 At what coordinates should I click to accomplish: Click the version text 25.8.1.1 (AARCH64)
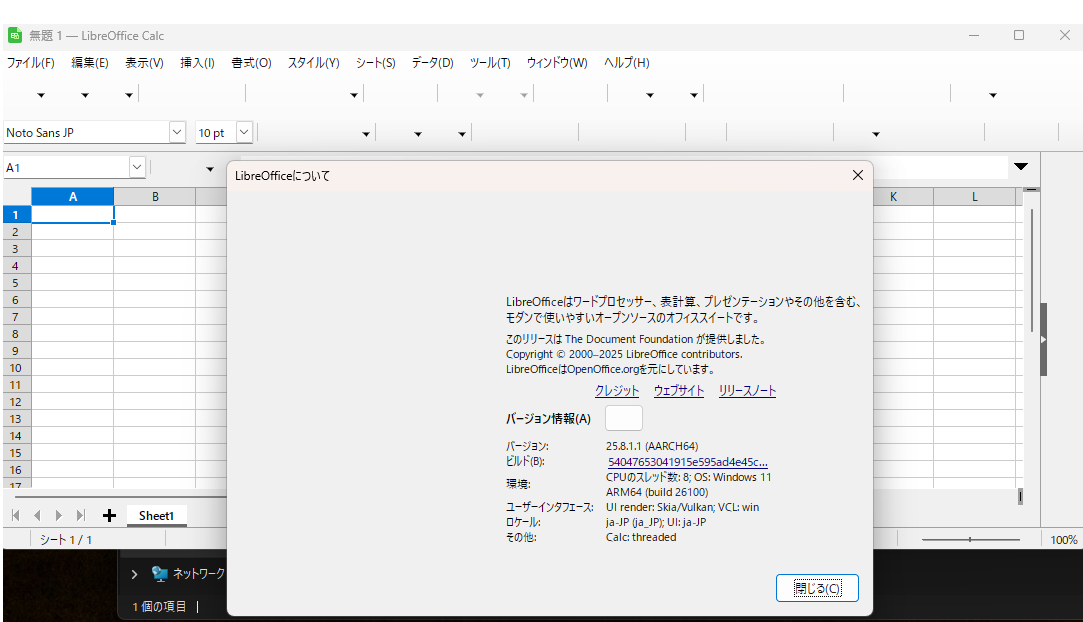(652, 446)
